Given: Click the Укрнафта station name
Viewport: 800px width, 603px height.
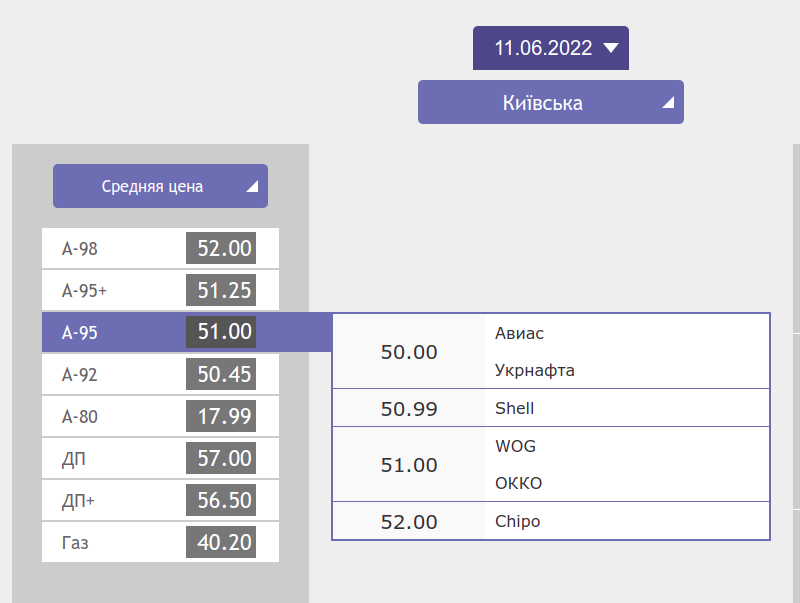Looking at the screenshot, I should pyautogui.click(x=534, y=370).
